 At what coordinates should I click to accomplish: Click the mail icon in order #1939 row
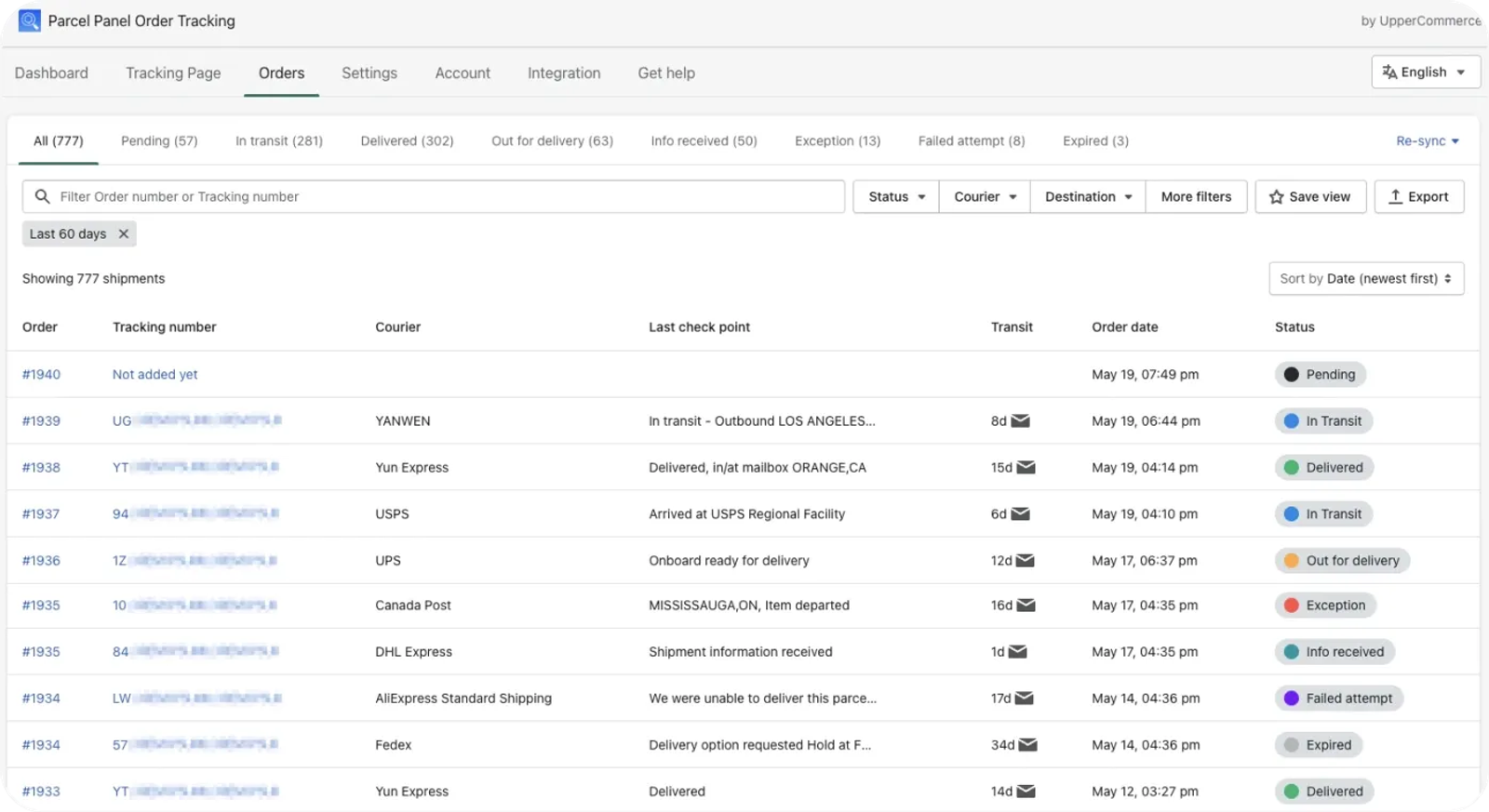1020,420
